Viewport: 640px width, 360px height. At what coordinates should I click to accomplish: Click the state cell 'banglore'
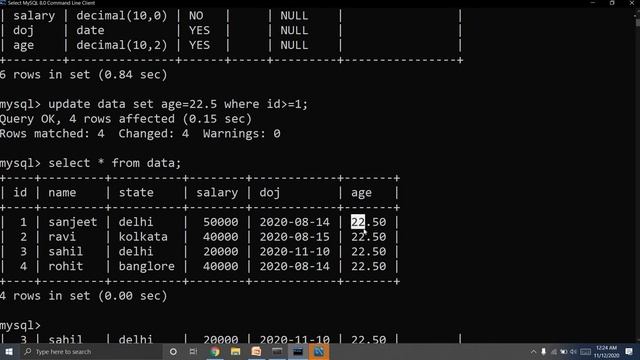147,266
